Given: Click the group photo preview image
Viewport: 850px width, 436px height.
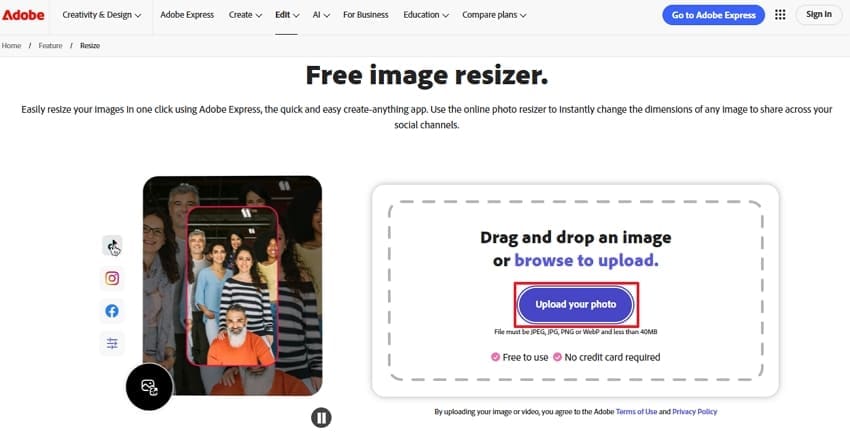Looking at the screenshot, I should coord(233,285).
